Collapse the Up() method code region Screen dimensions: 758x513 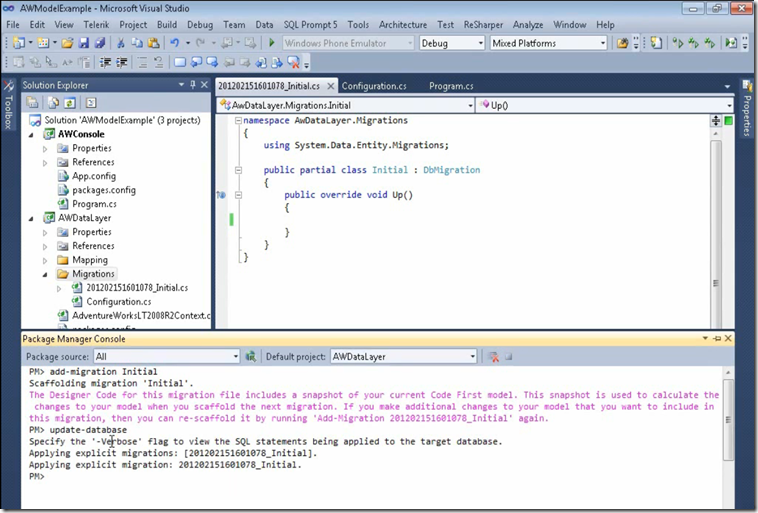pos(238,195)
